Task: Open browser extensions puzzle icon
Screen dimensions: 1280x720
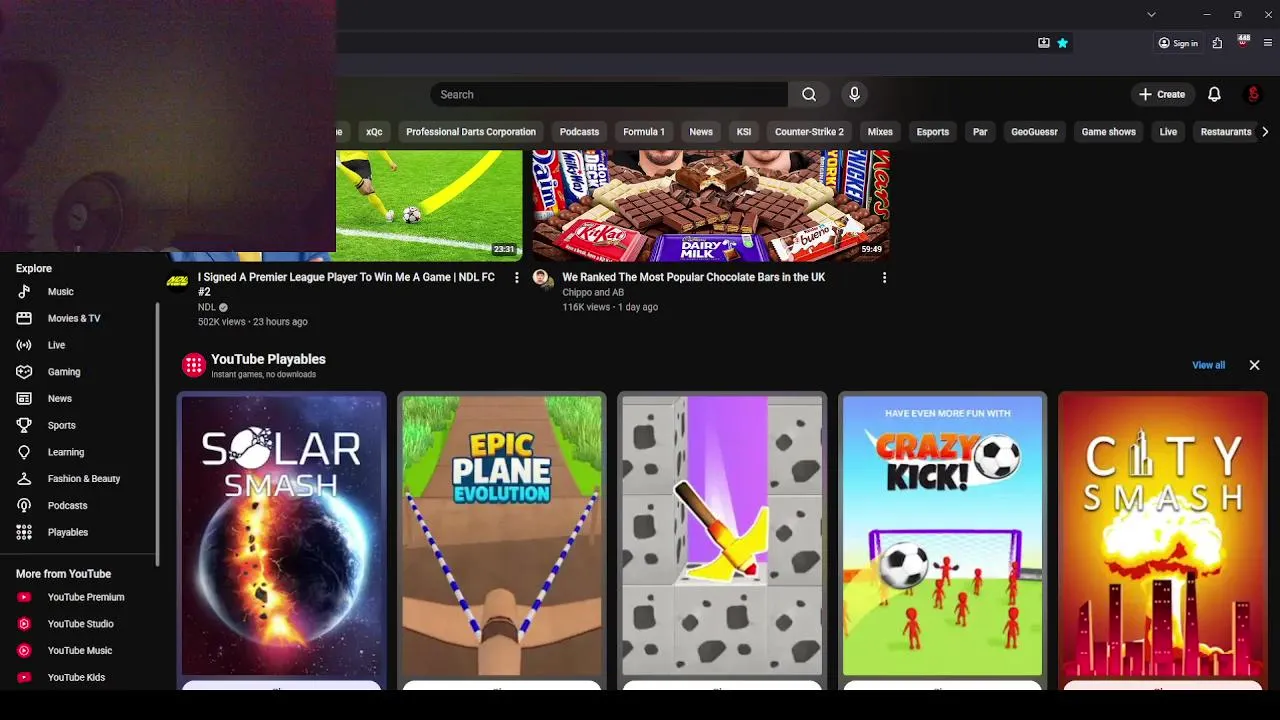Action: tap(1217, 43)
